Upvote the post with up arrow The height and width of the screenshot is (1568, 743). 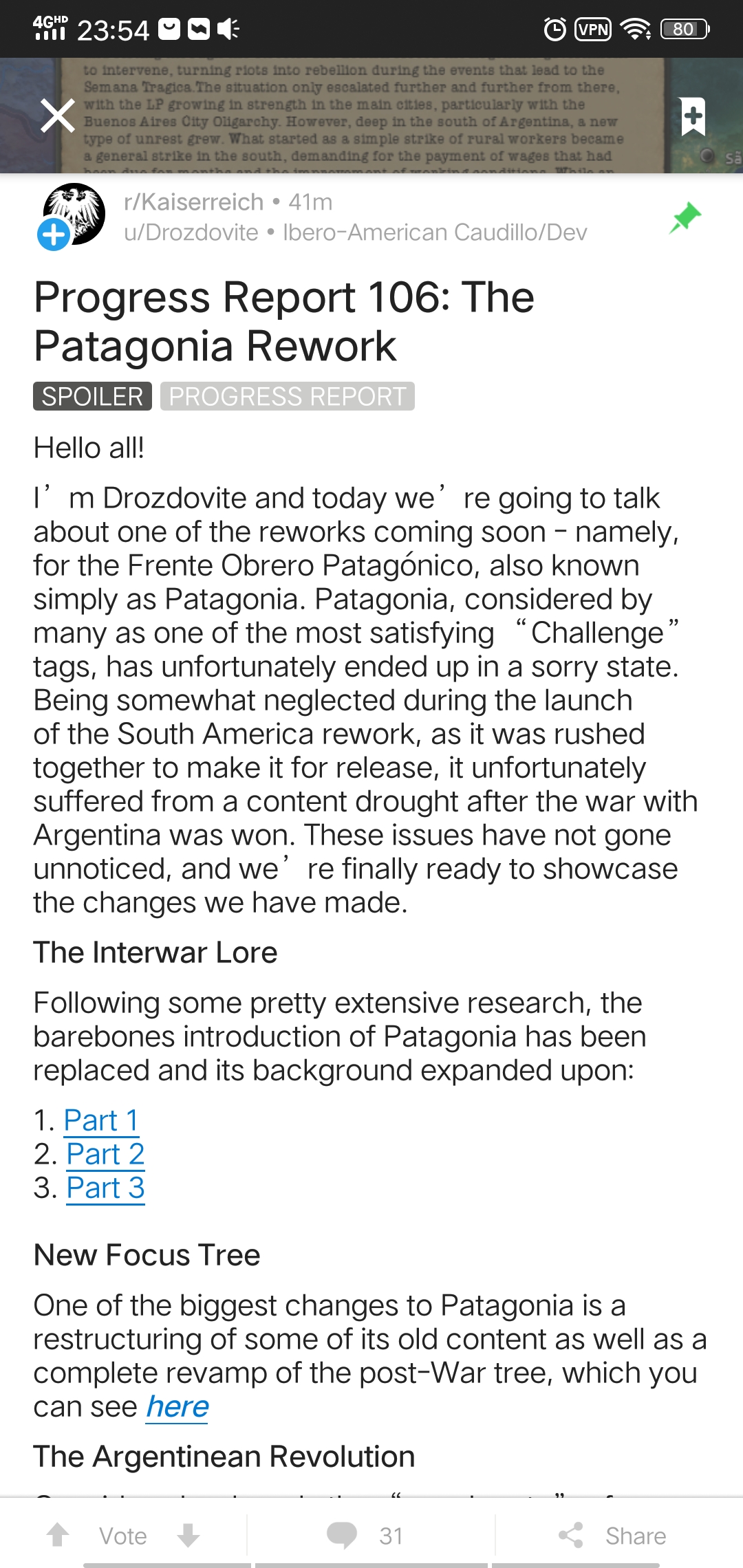coord(58,1535)
